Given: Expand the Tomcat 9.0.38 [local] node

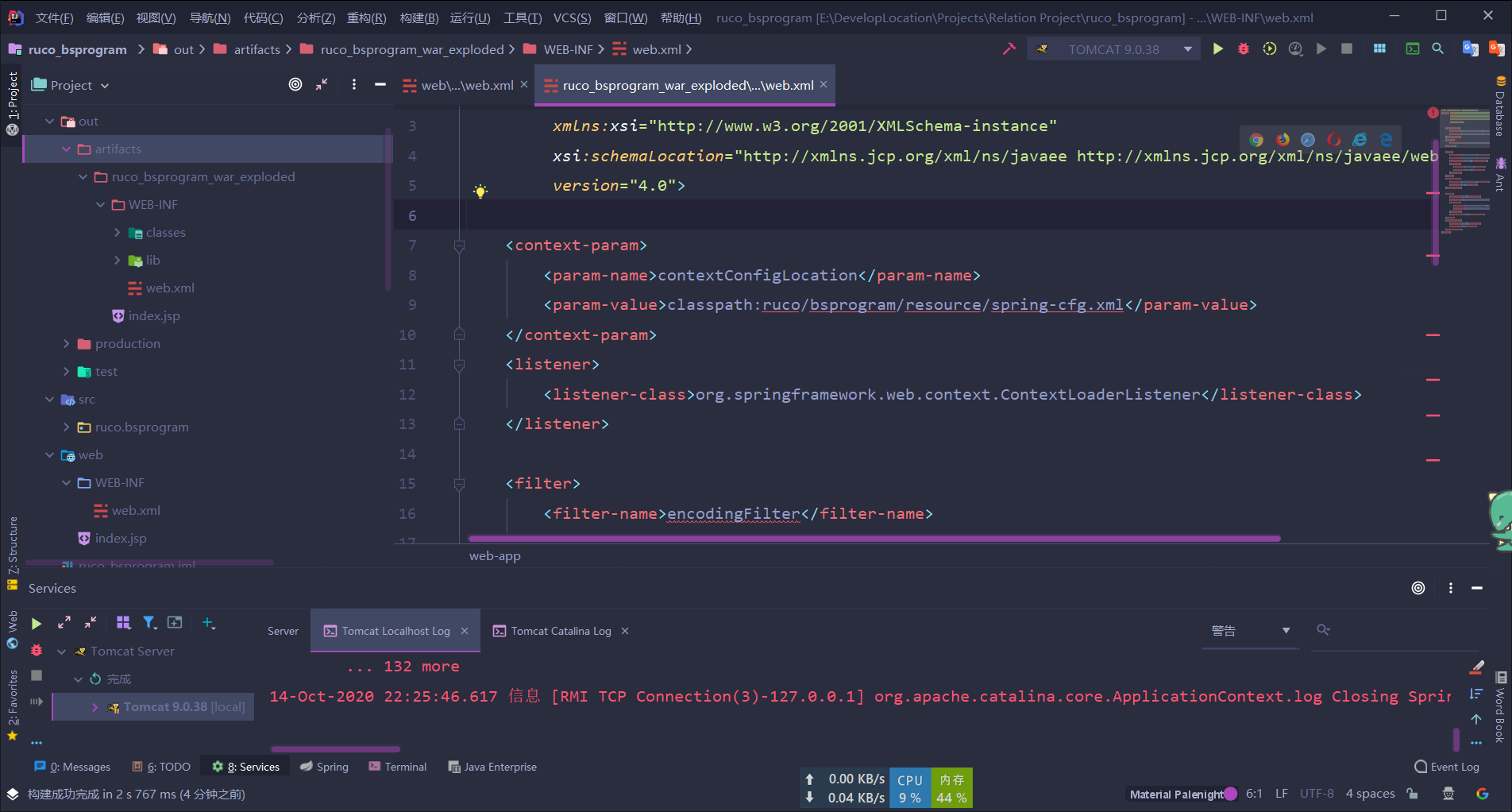Looking at the screenshot, I should click(x=95, y=706).
